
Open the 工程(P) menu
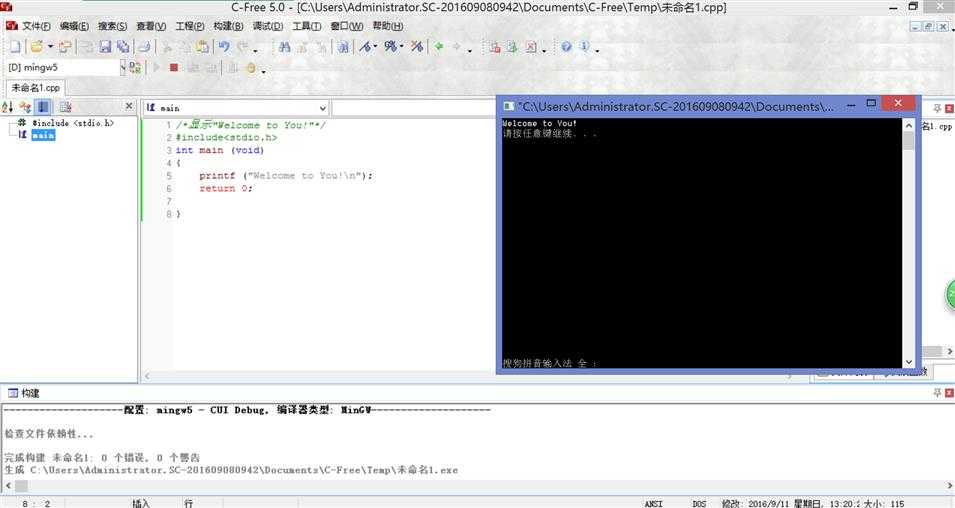point(190,26)
